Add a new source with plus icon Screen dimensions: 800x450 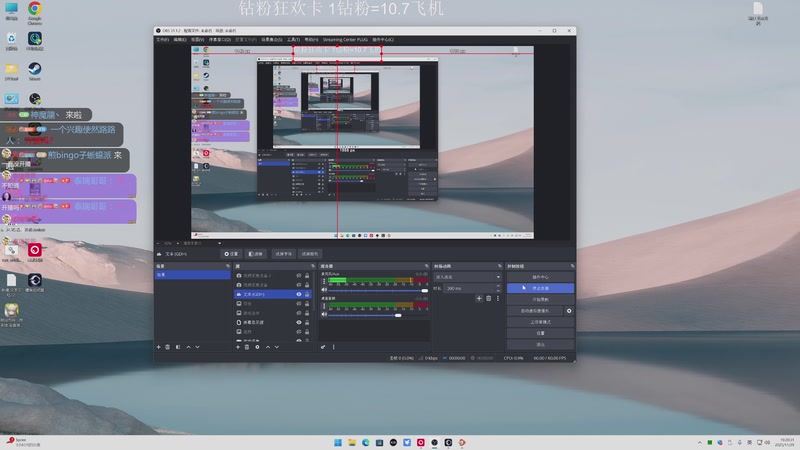[x=238, y=347]
